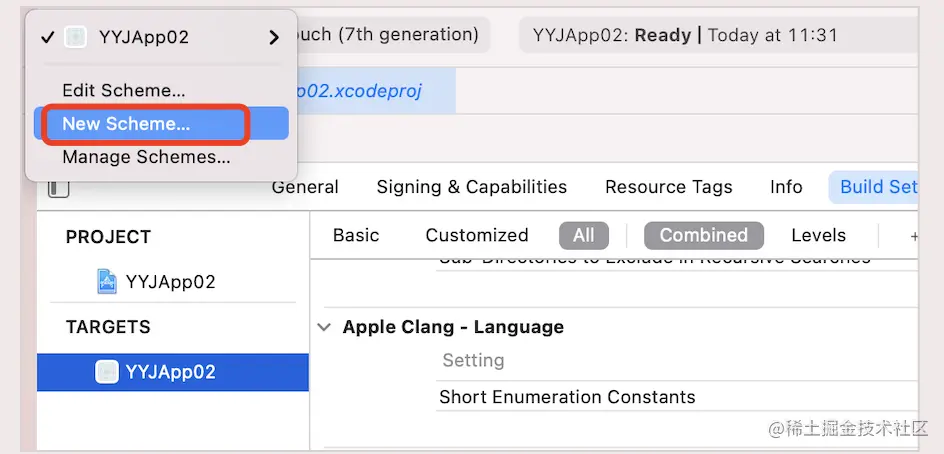
Task: Toggle the targets list sidebar icon
Action: [x=59, y=188]
